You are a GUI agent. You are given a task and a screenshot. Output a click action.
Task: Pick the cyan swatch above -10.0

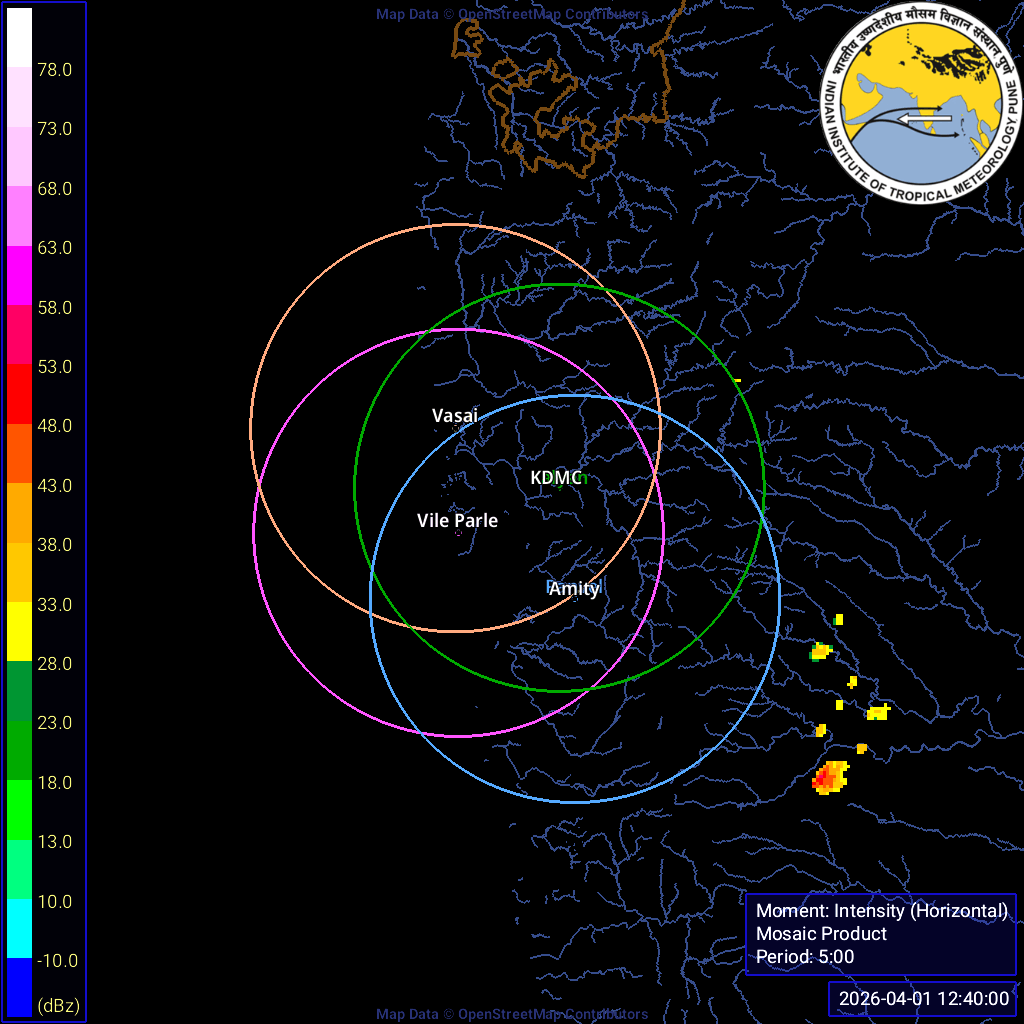[20, 928]
